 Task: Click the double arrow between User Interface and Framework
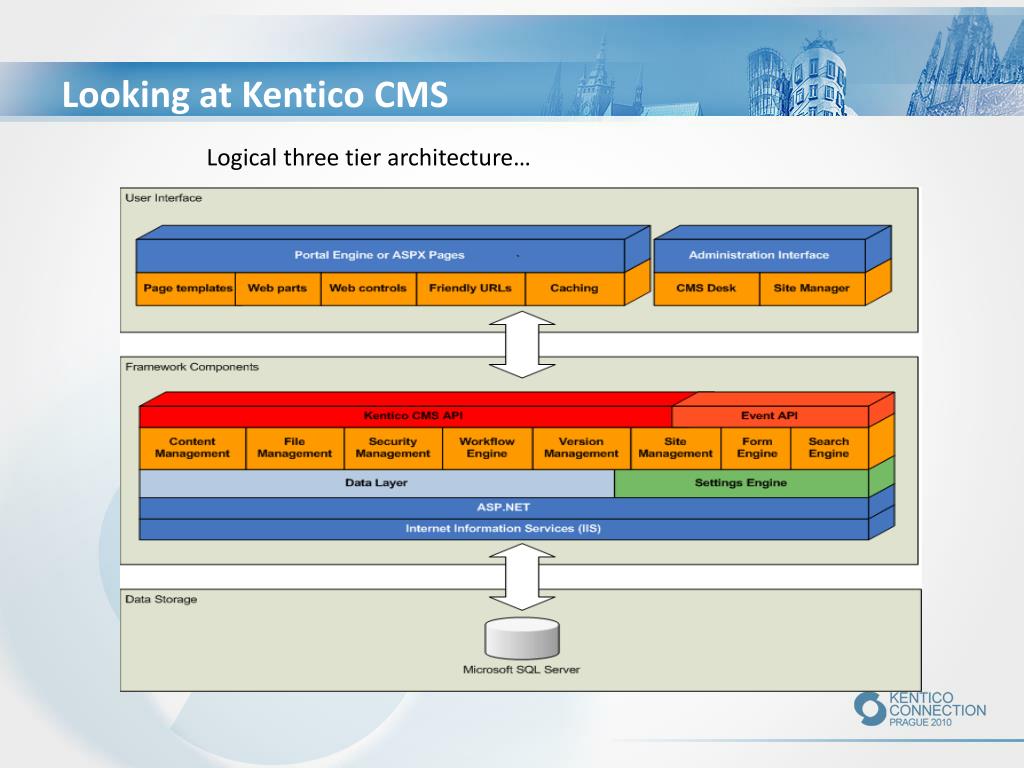tap(522, 344)
